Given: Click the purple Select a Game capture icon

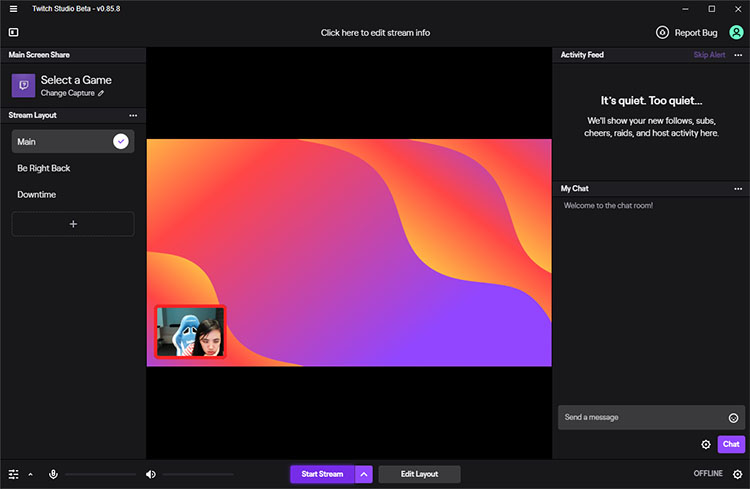Looking at the screenshot, I should [x=23, y=85].
